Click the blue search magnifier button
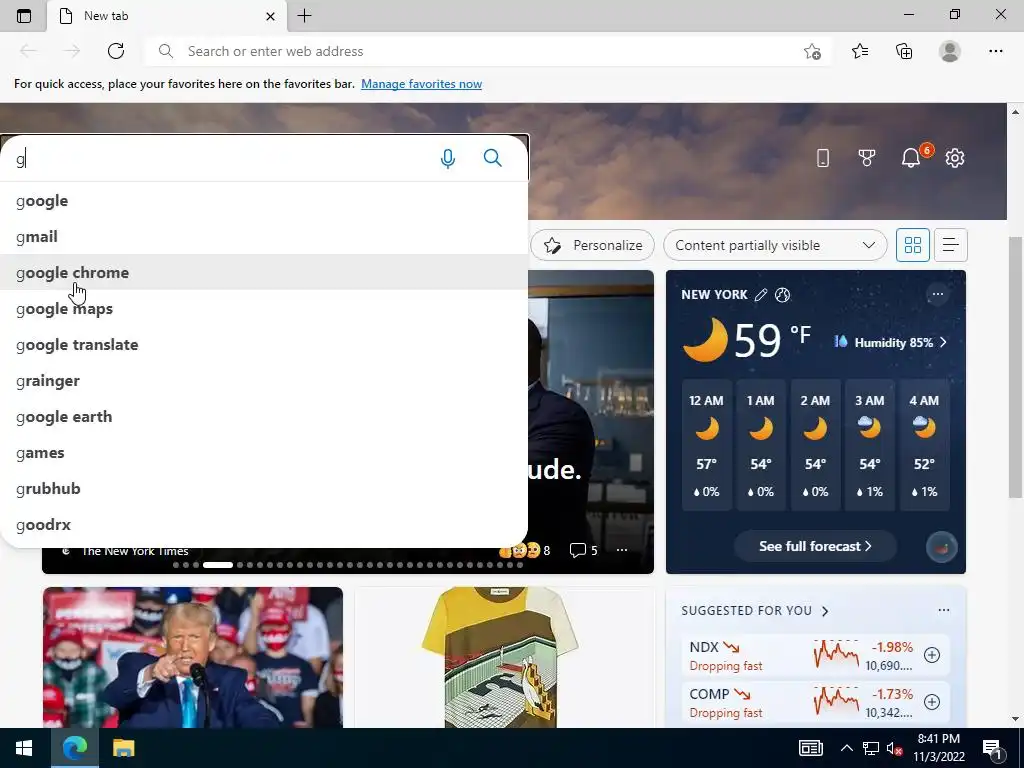 pos(492,158)
